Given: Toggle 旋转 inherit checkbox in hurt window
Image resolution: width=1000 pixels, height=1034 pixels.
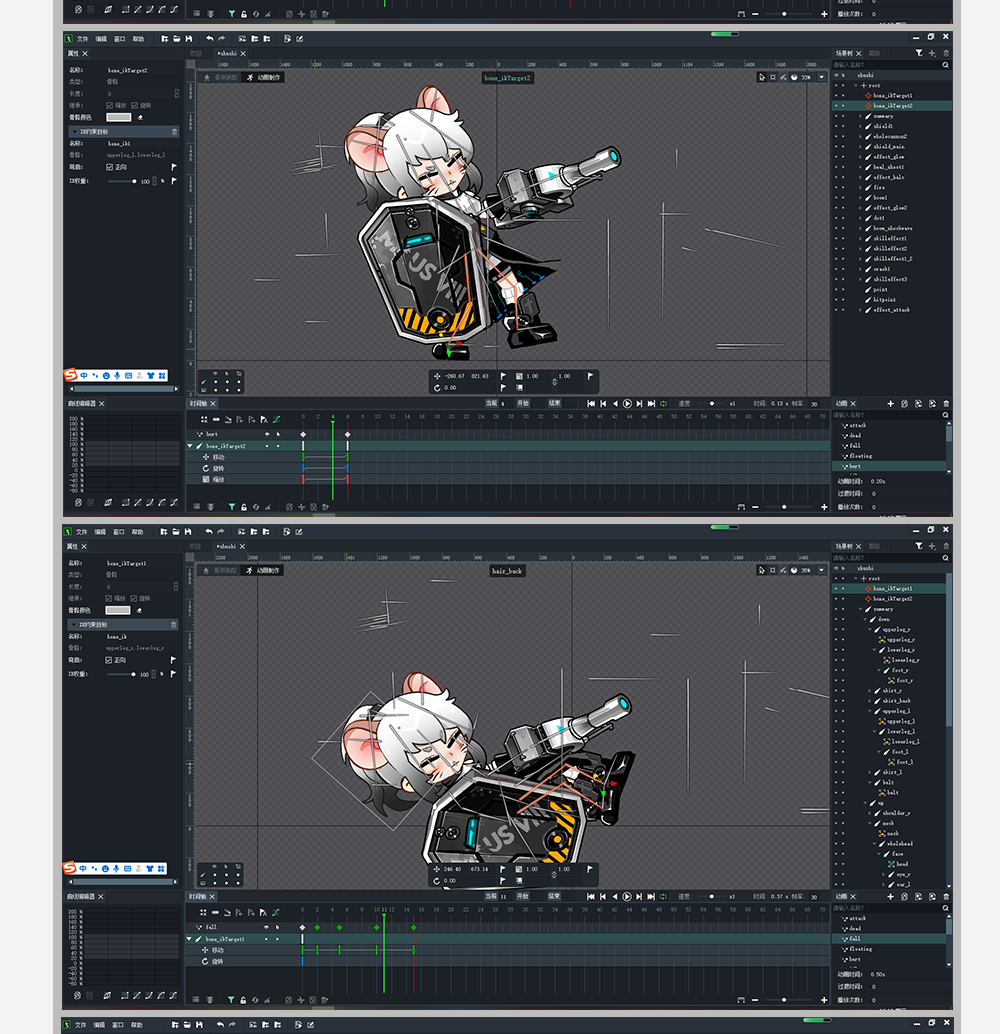Looking at the screenshot, I should [x=135, y=106].
